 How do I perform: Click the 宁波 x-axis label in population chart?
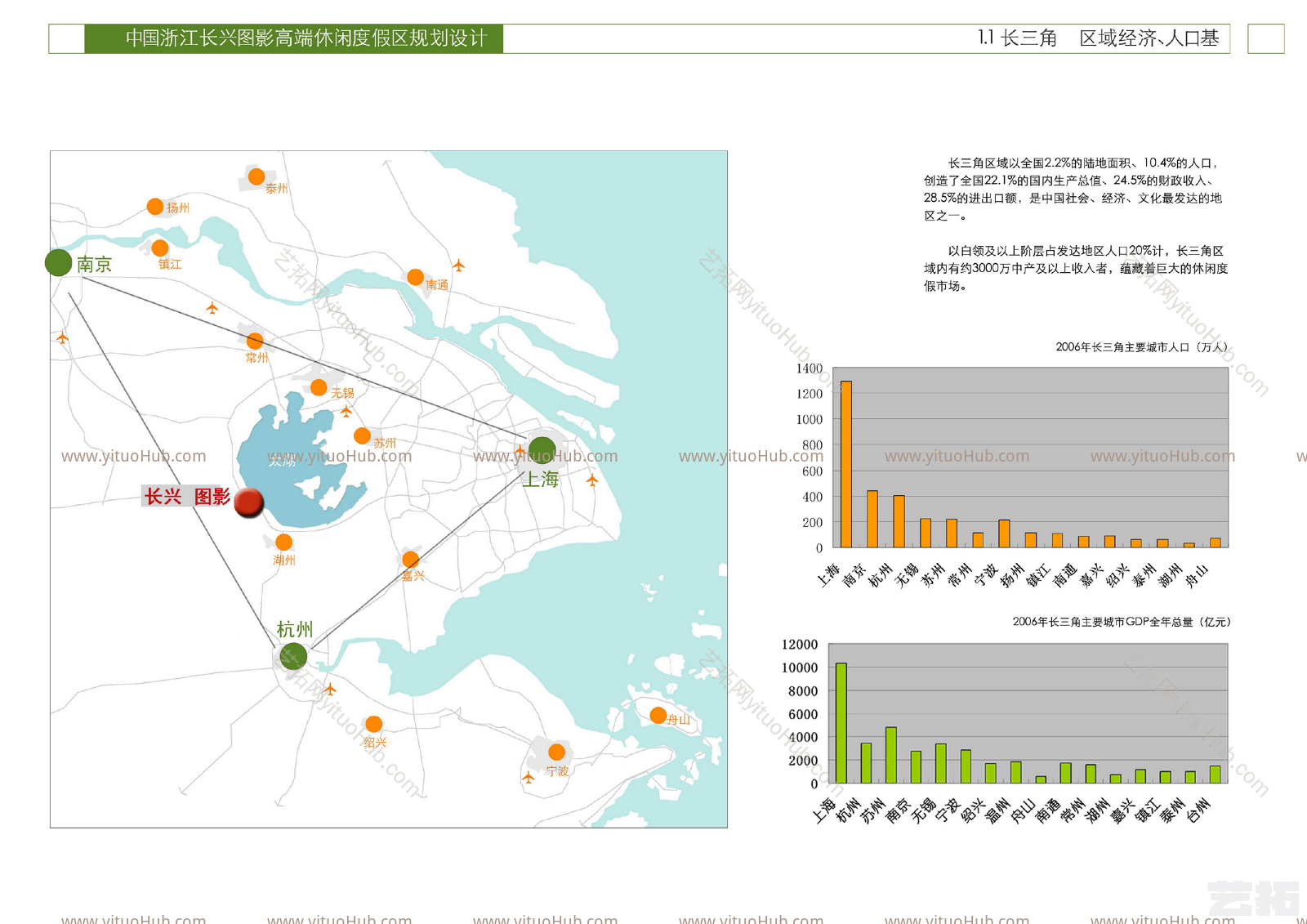coord(986,575)
